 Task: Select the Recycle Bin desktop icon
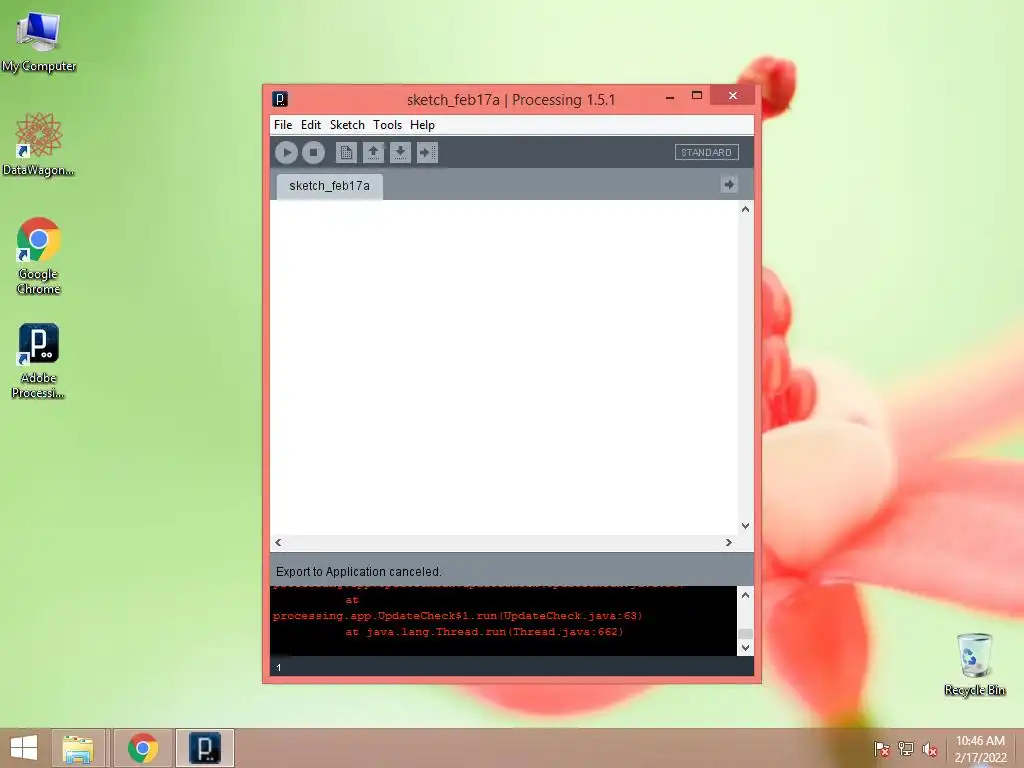click(974, 664)
